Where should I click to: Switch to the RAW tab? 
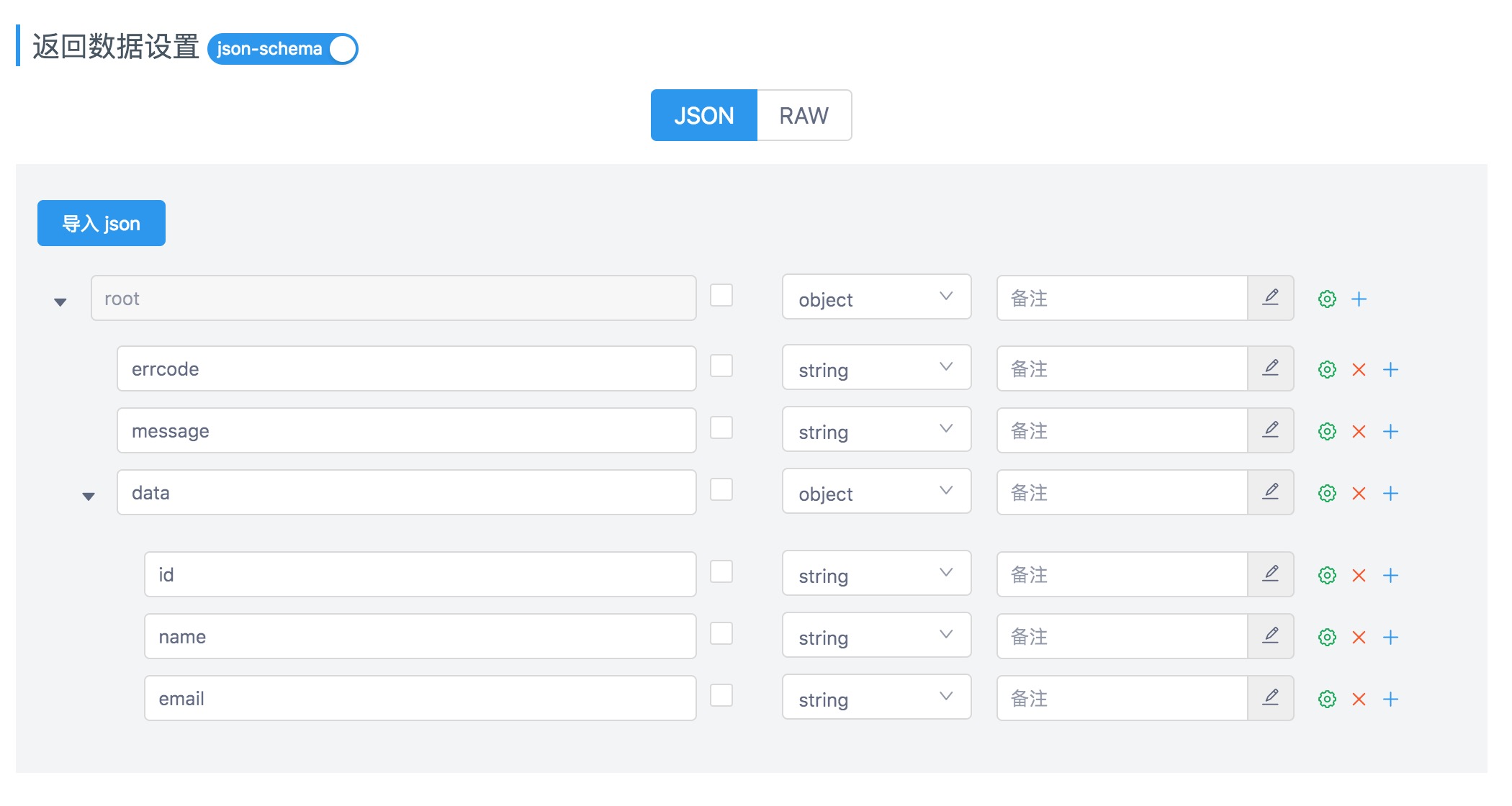[x=804, y=115]
